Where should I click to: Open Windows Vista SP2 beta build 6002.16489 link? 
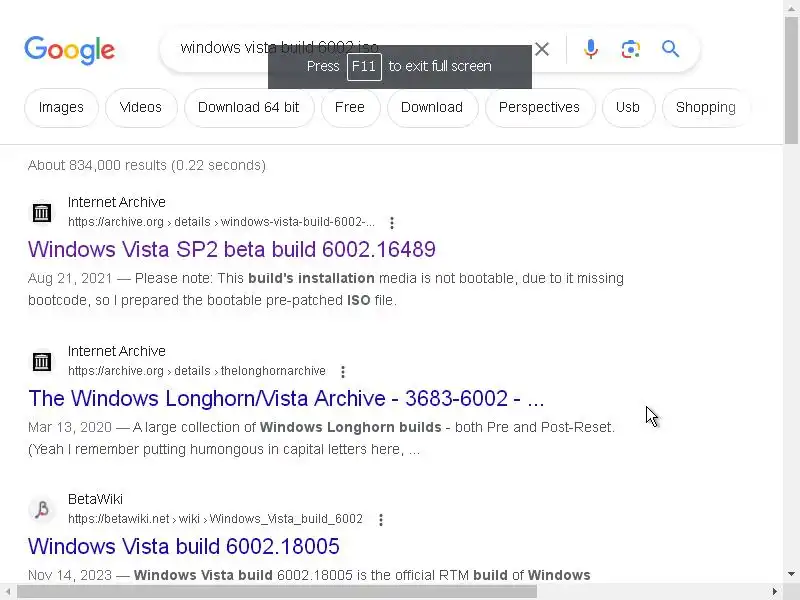[x=232, y=249]
